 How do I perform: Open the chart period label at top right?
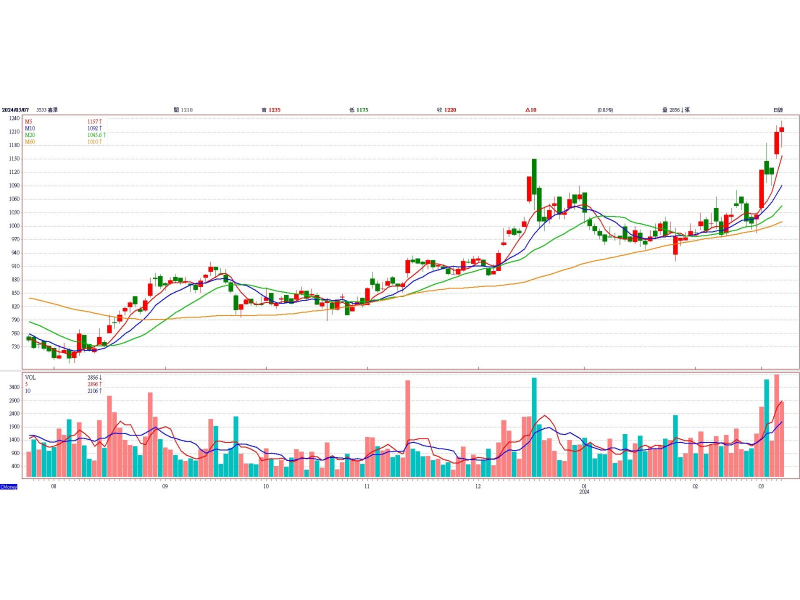(777, 108)
